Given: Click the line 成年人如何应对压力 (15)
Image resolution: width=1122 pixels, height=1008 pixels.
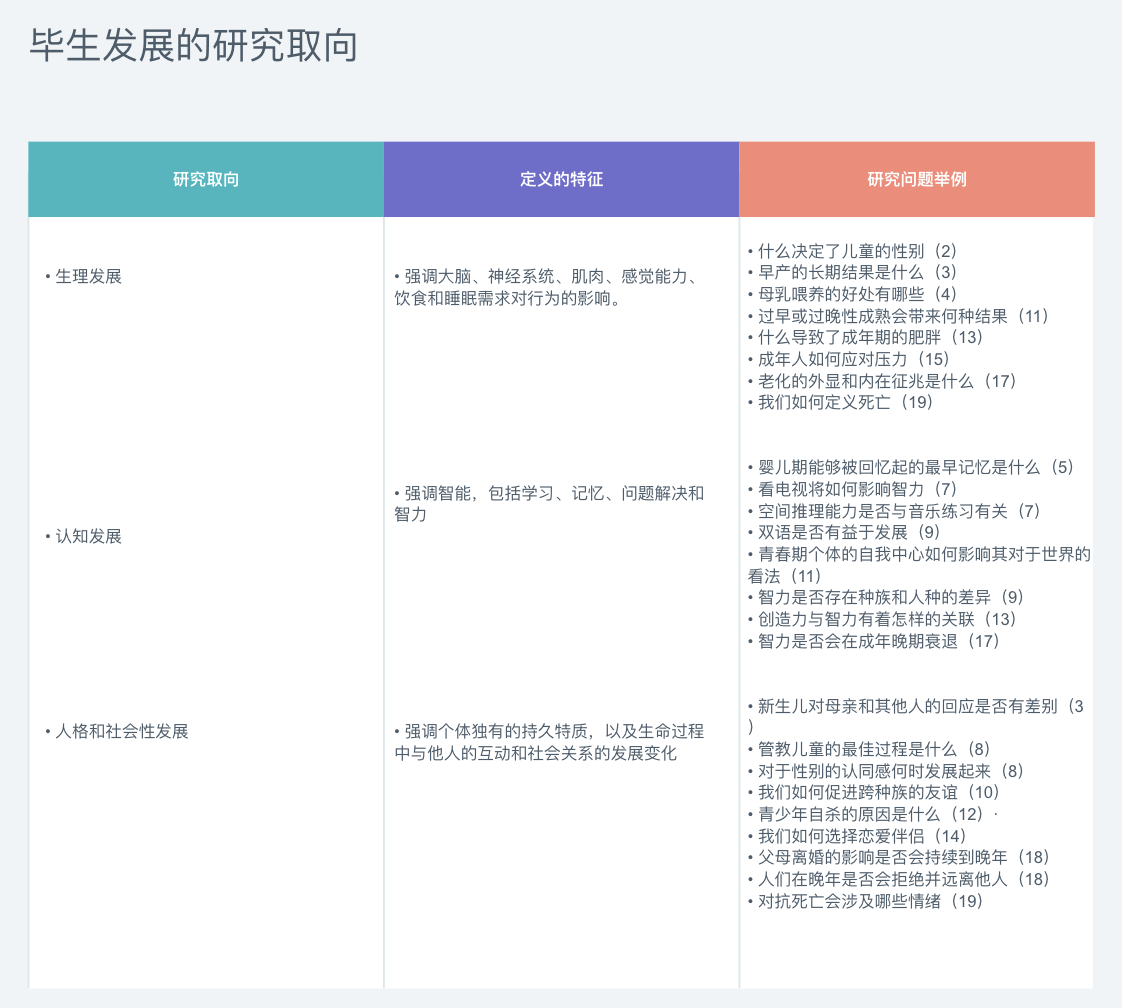Looking at the screenshot, I should click(853, 359).
